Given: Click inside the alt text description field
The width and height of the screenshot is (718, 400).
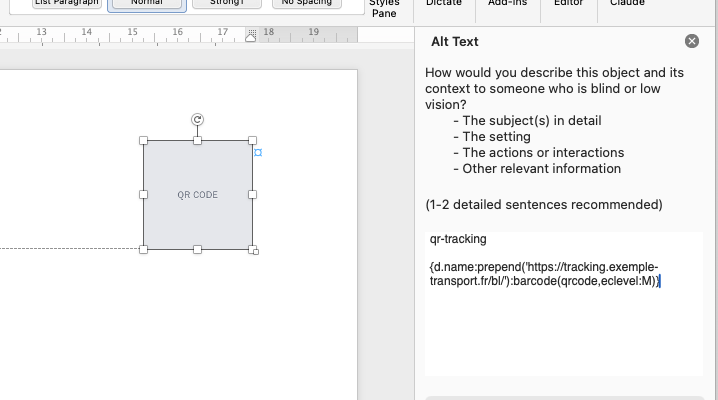Looking at the screenshot, I should pyautogui.click(x=564, y=304).
